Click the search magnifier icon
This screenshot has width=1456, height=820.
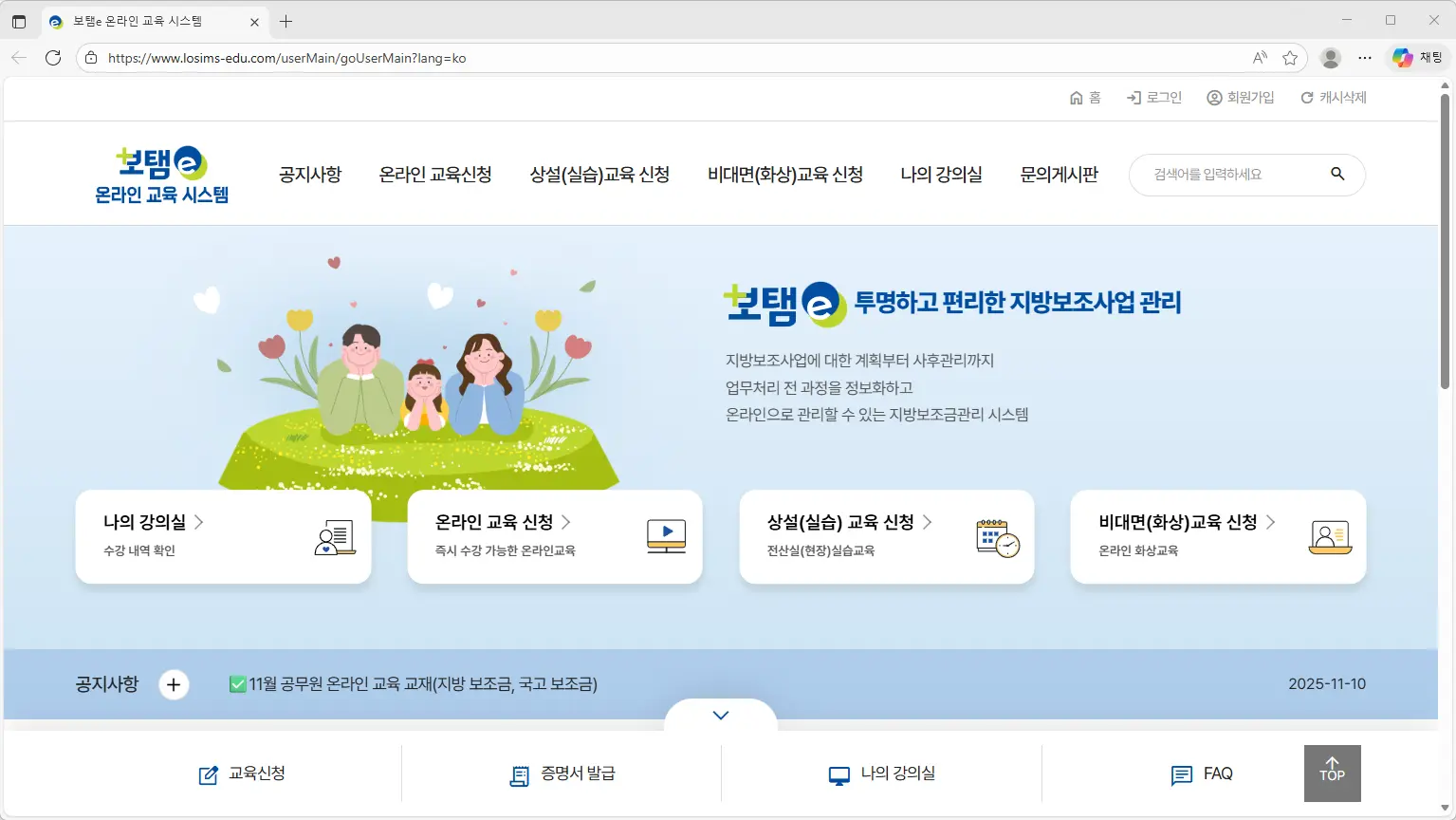(x=1337, y=175)
